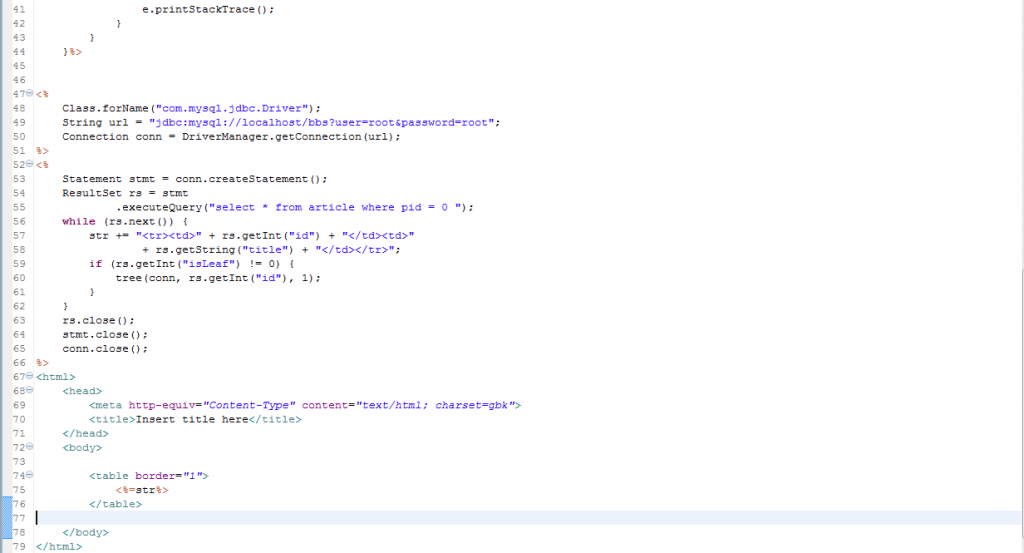Click line number 77 in the gutter
This screenshot has width=1024, height=553.
click(x=19, y=518)
